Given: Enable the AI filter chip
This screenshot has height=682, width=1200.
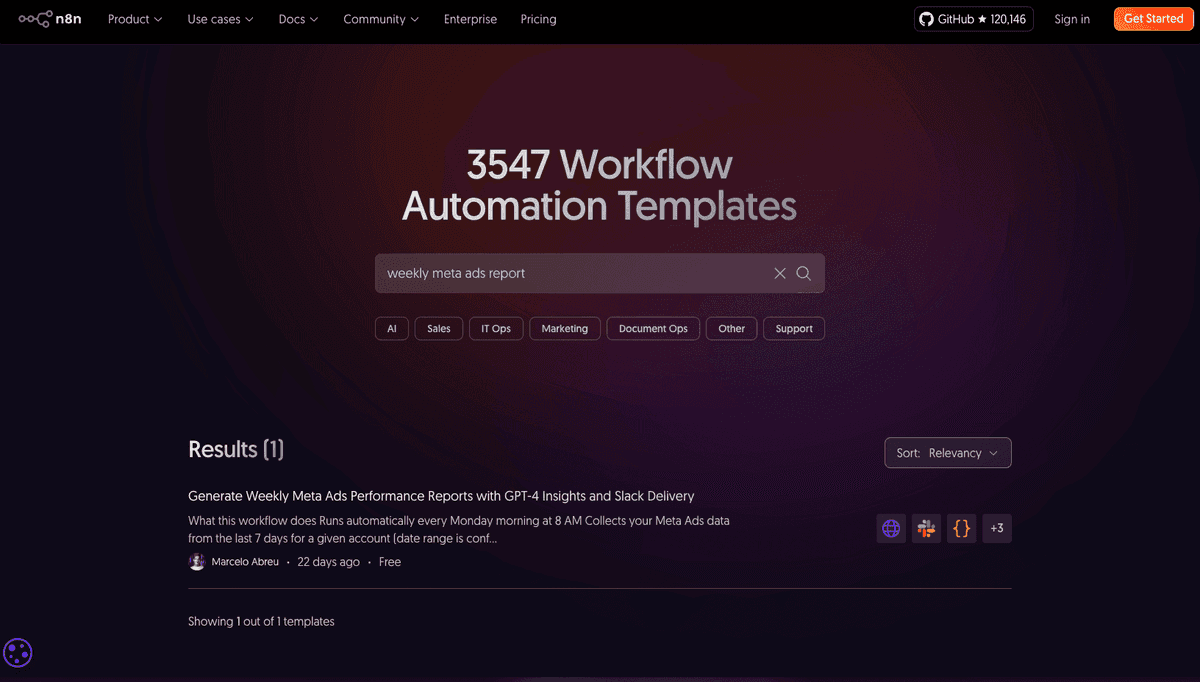Looking at the screenshot, I should (x=391, y=328).
